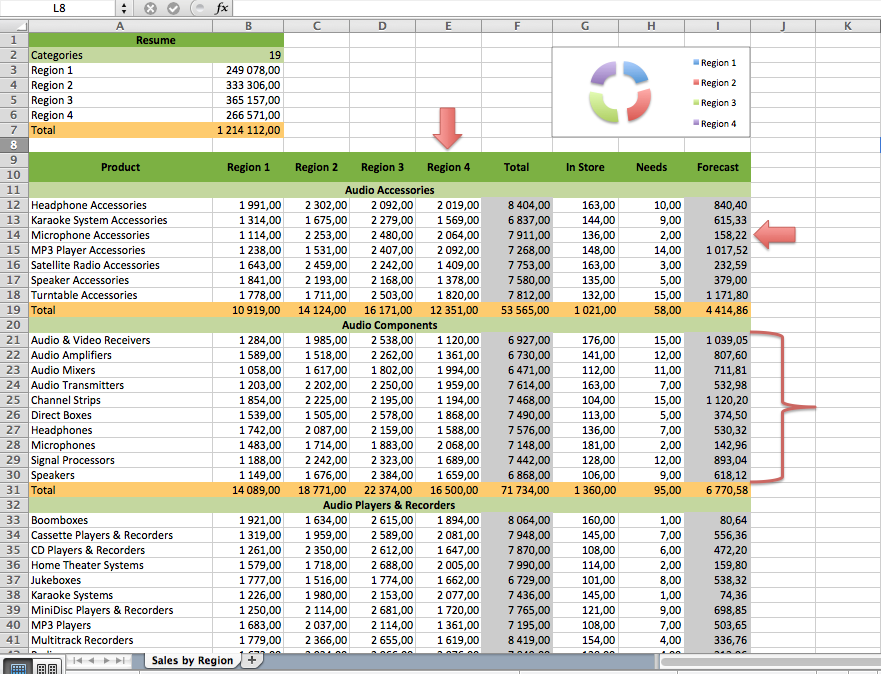
Task: Switch to Normal view icon
Action: [17, 666]
